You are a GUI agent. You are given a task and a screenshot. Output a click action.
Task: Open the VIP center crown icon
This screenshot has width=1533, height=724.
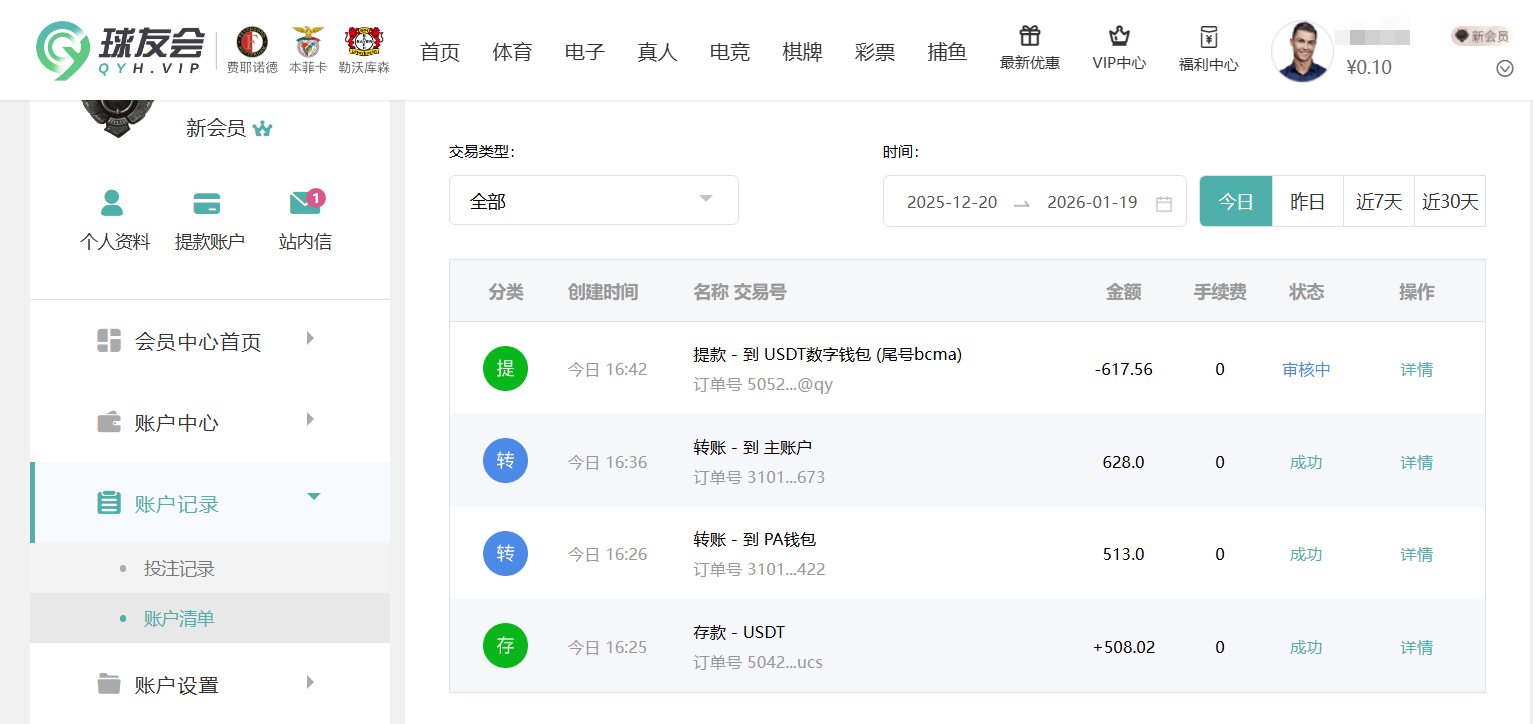pyautogui.click(x=1119, y=37)
